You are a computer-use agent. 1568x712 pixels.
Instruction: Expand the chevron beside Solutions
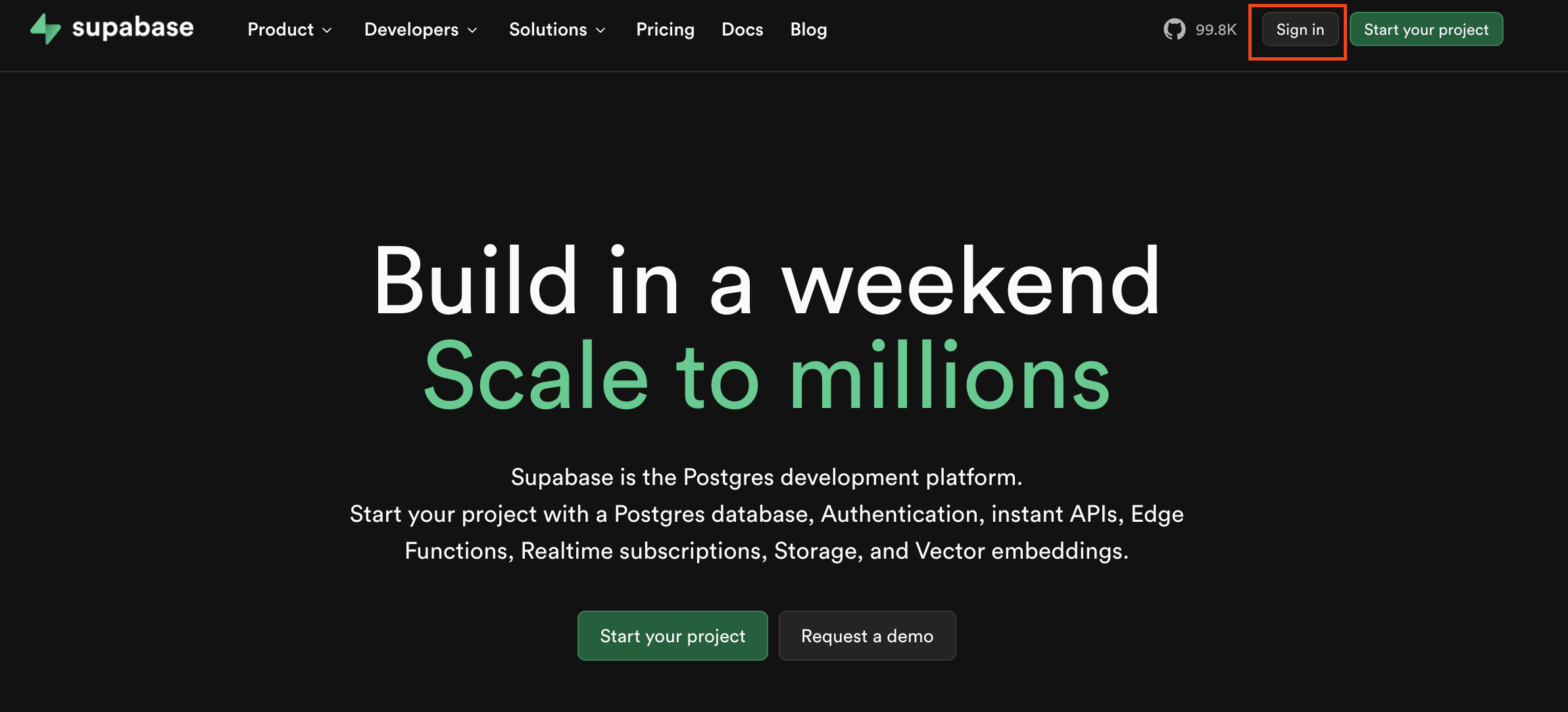point(600,30)
